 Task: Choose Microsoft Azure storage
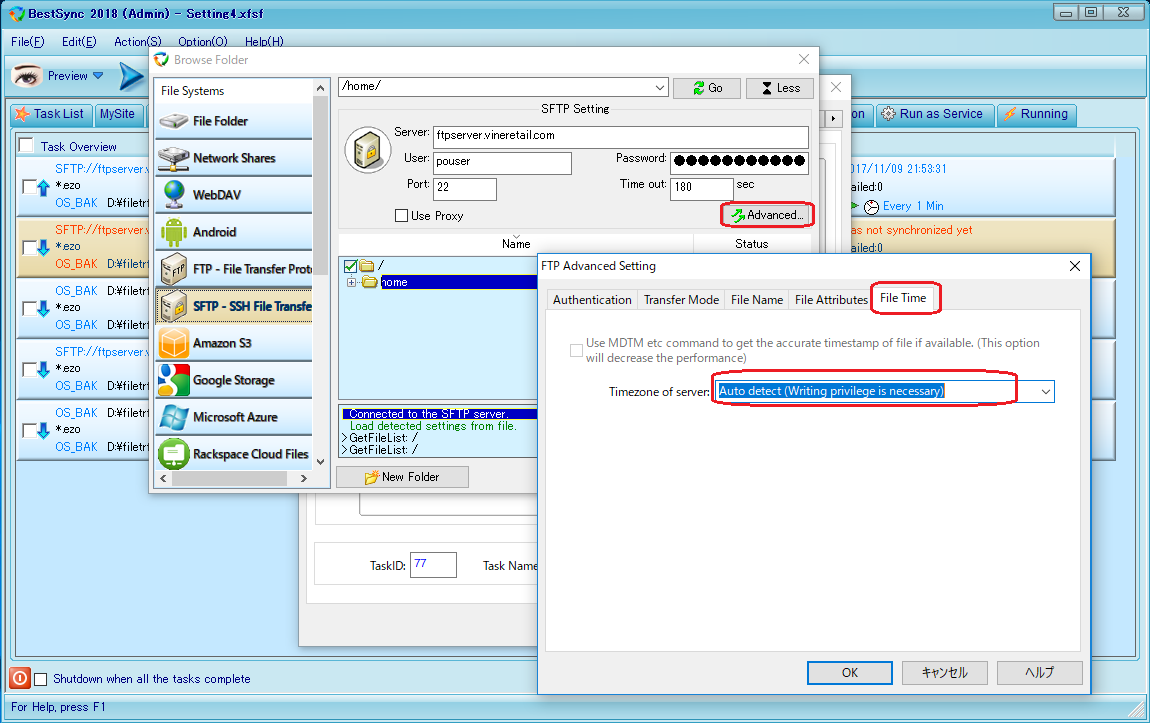pyautogui.click(x=234, y=416)
